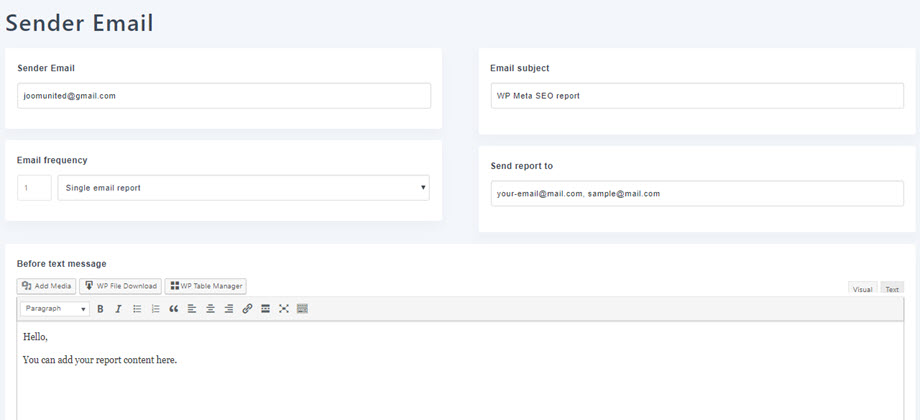The width and height of the screenshot is (920, 420).
Task: Insert a numbered list
Action: click(155, 309)
